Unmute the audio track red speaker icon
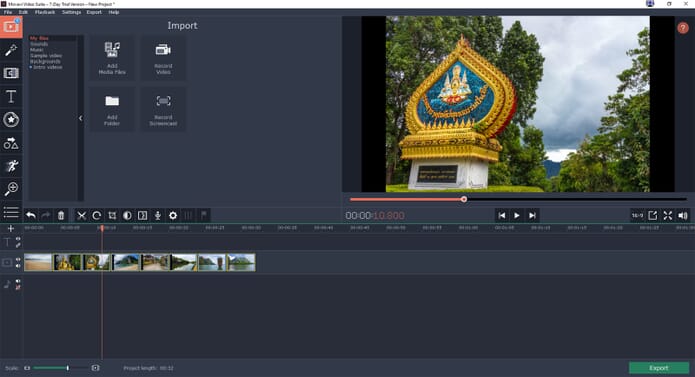Screen dimensions: 695x377 [18, 288]
